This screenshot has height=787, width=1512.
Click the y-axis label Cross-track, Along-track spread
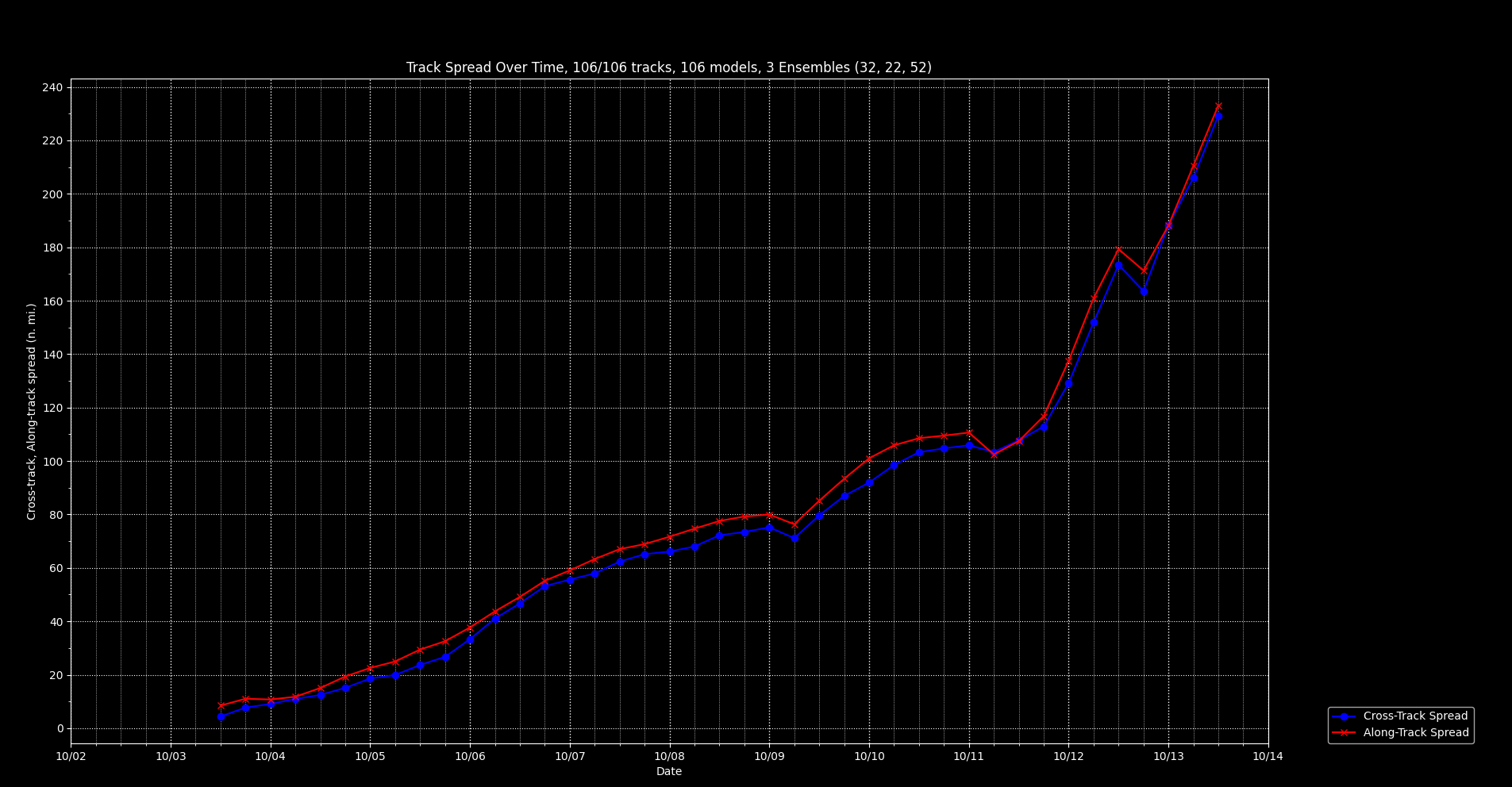coord(32,411)
